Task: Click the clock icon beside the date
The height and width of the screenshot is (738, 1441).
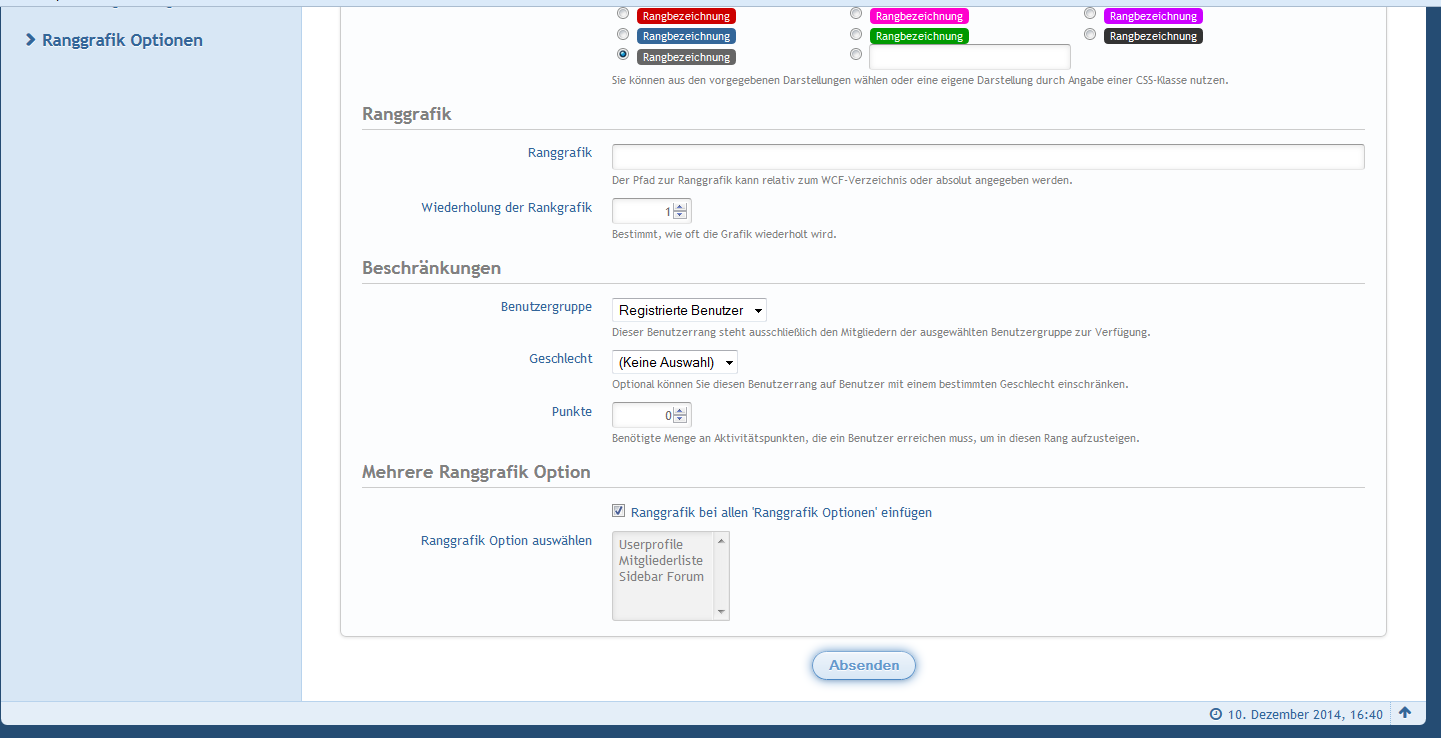Action: tap(1216, 714)
